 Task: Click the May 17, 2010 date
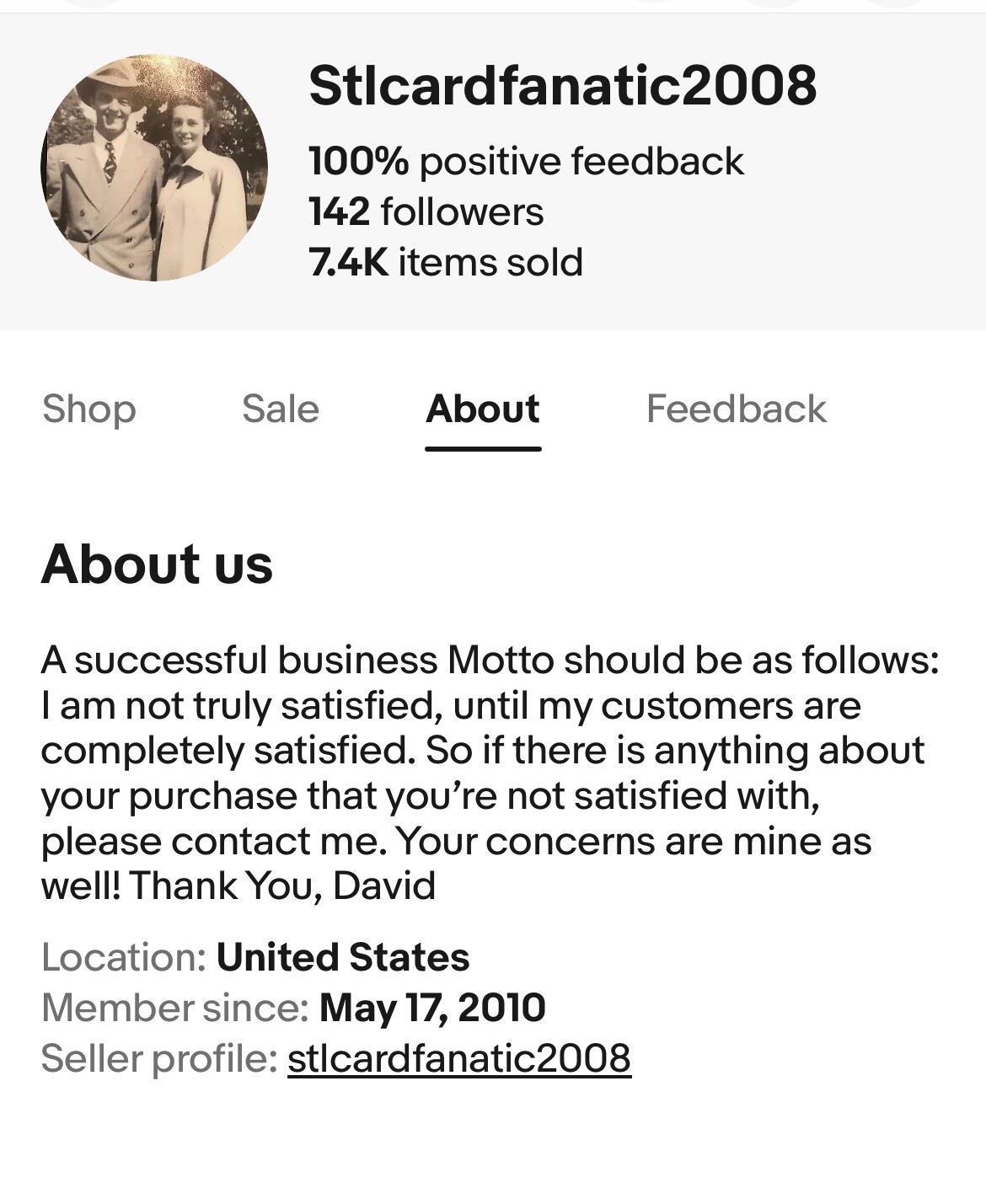point(432,1008)
